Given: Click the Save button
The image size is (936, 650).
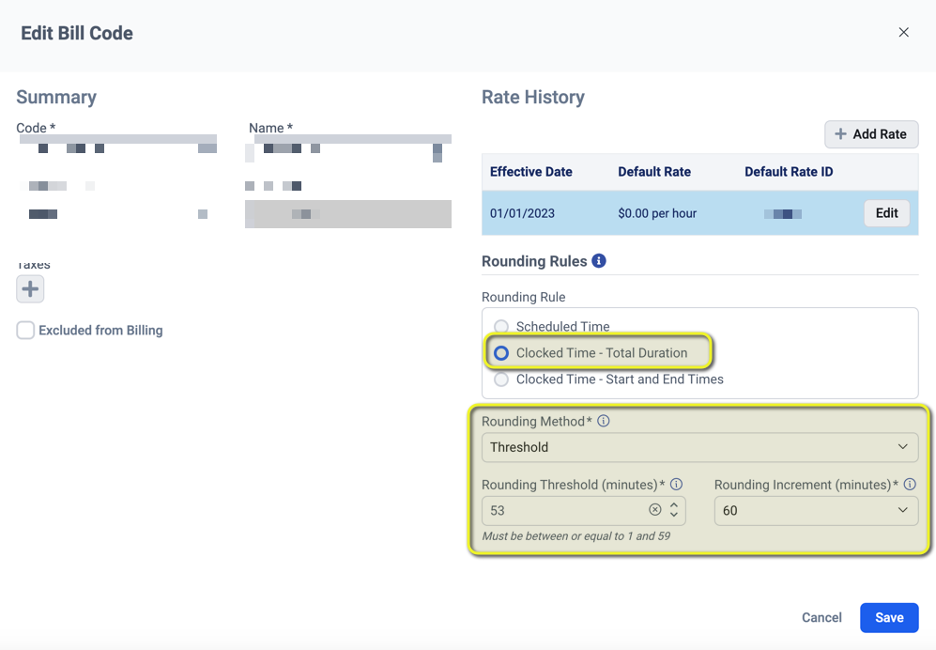Looking at the screenshot, I should 888,617.
